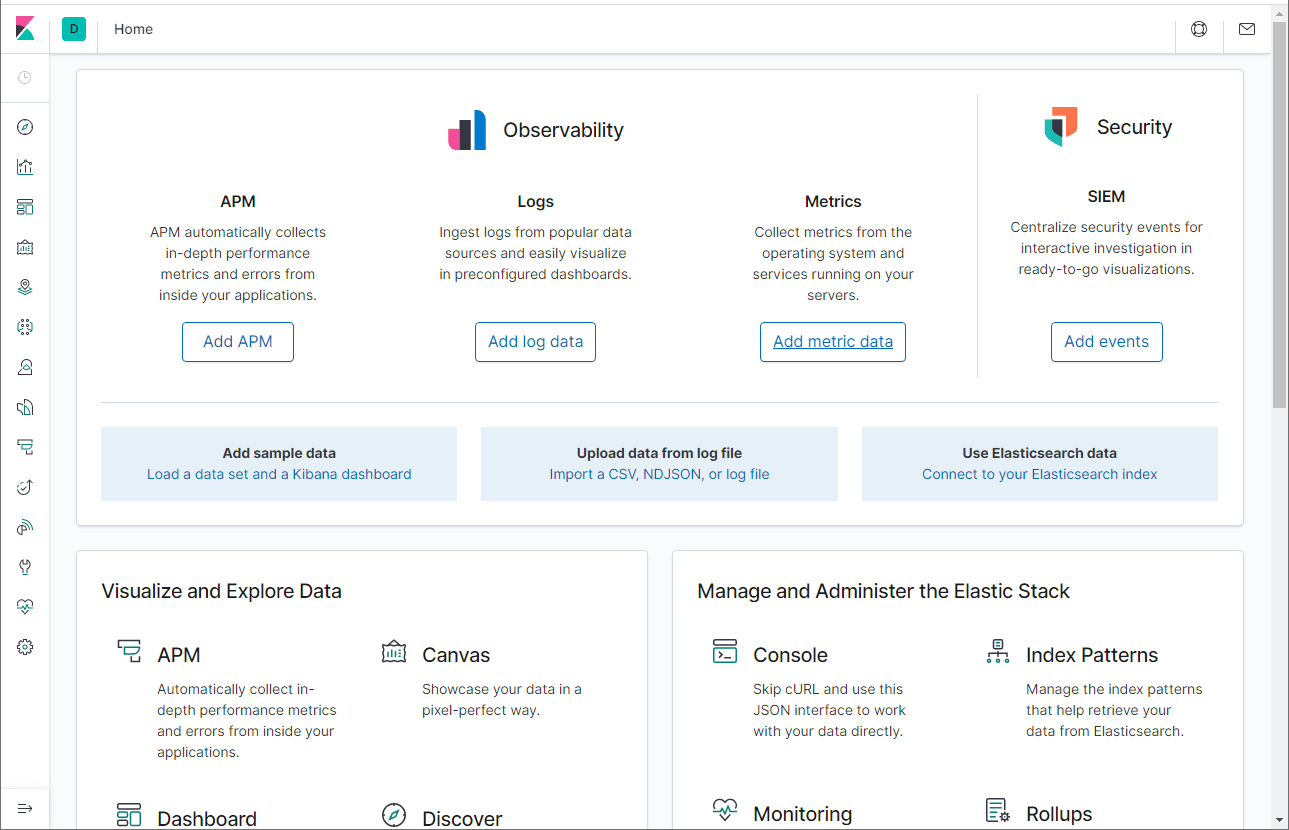The width and height of the screenshot is (1289, 830).
Task: Click the Add sample data heading
Action: [x=279, y=453]
